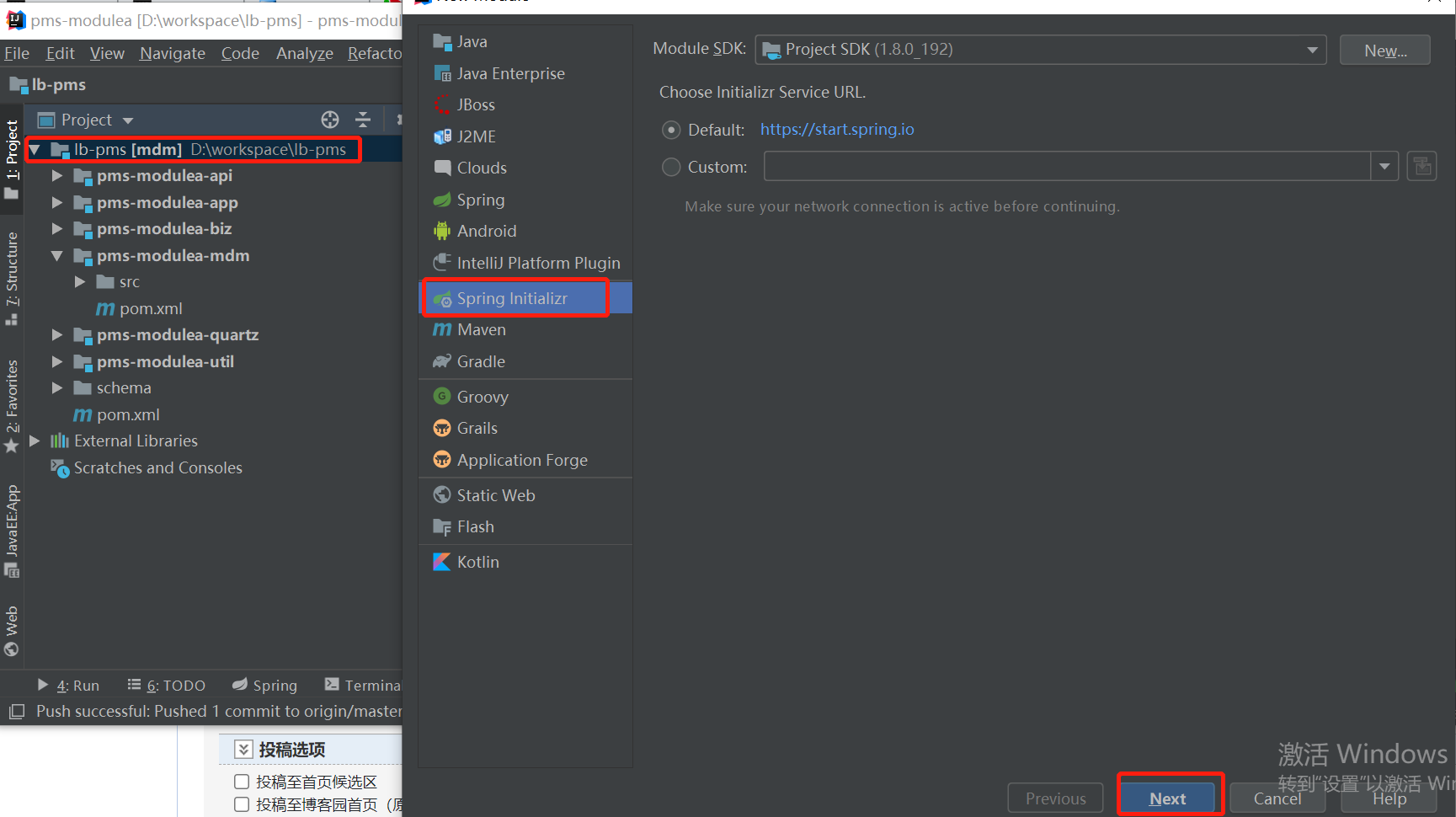Open pom.xml under pms-modulea-mdm

(140, 308)
